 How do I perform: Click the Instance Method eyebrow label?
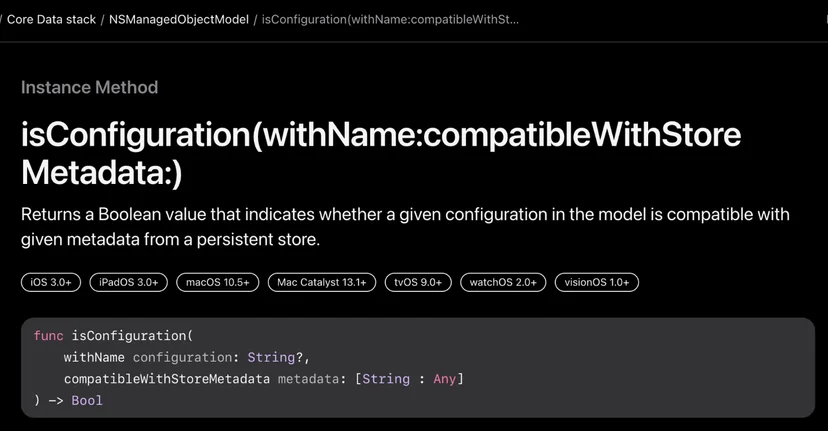[89, 87]
